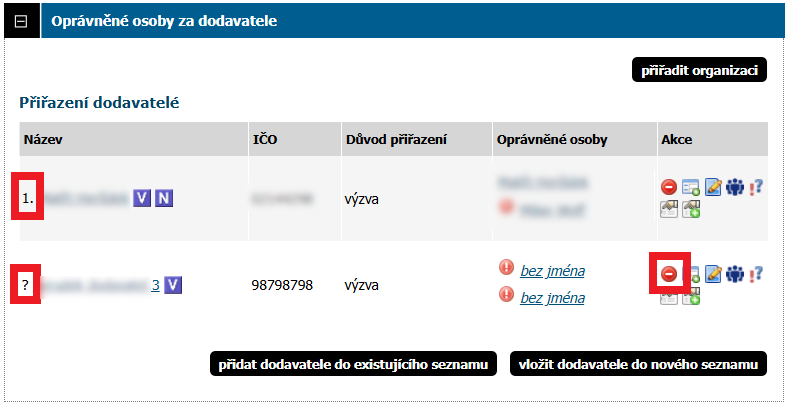
Task: Remove the first supplier via red minus icon
Action: pyautogui.click(x=668, y=187)
